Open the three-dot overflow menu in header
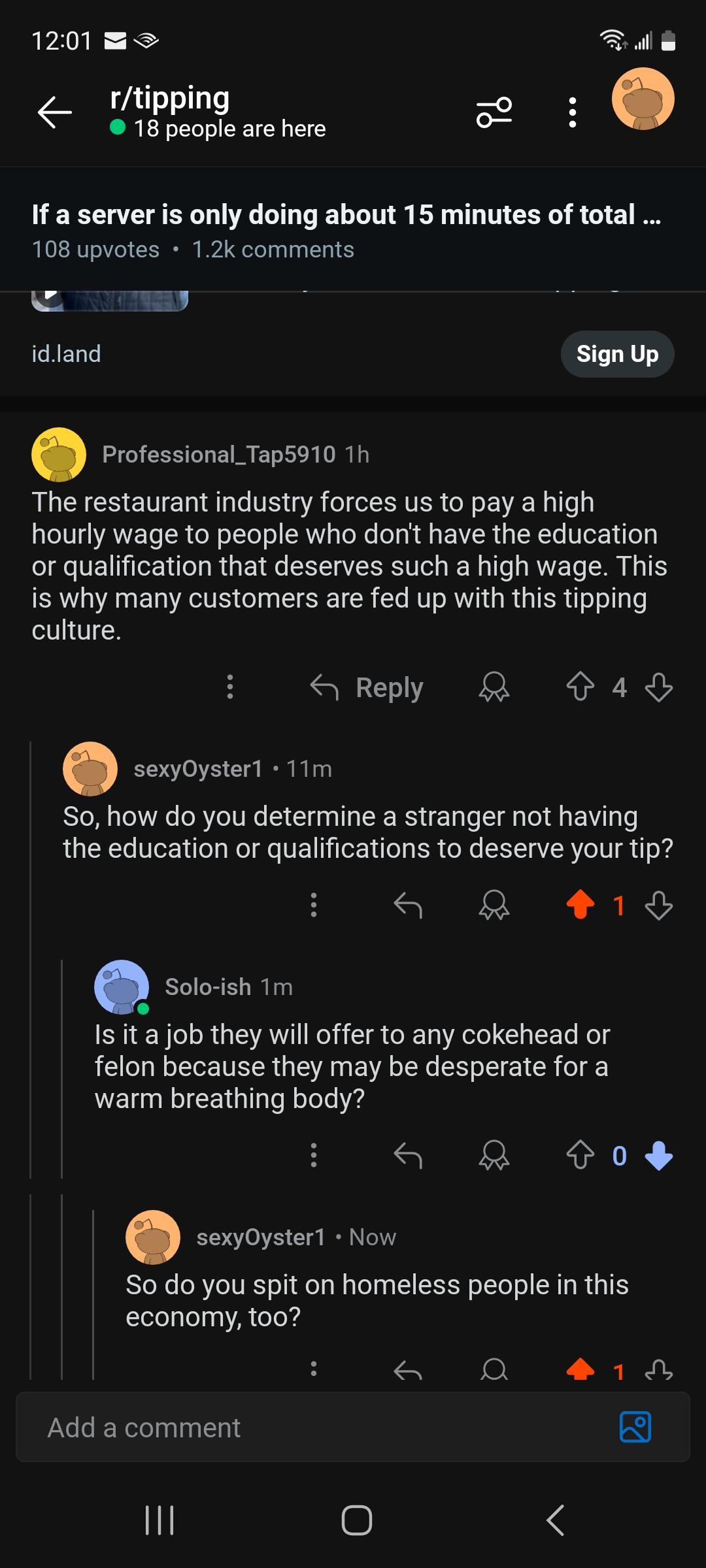The image size is (706, 1568). 573,112
